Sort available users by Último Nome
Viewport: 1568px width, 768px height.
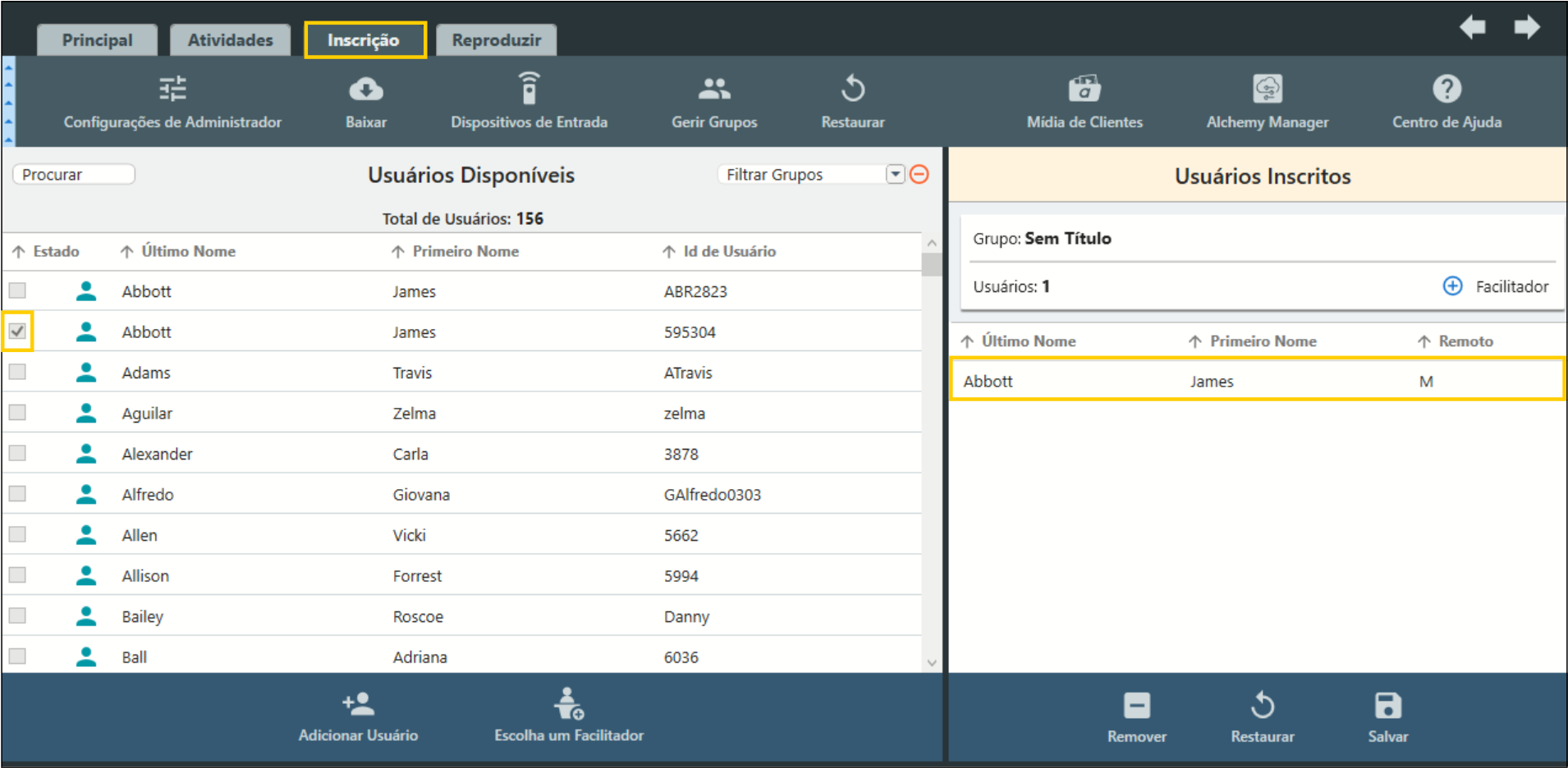tap(187, 251)
